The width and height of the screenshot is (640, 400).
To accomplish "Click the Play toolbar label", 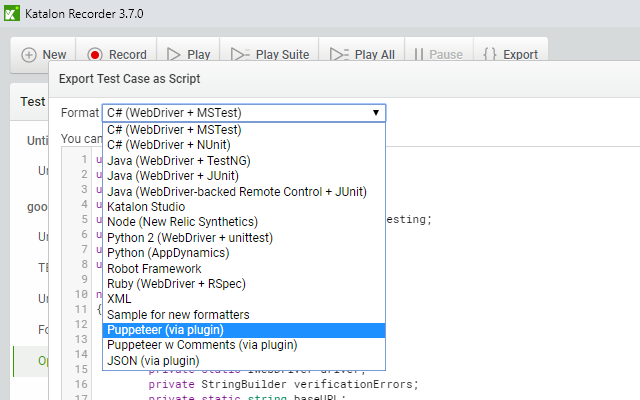I will coord(199,55).
